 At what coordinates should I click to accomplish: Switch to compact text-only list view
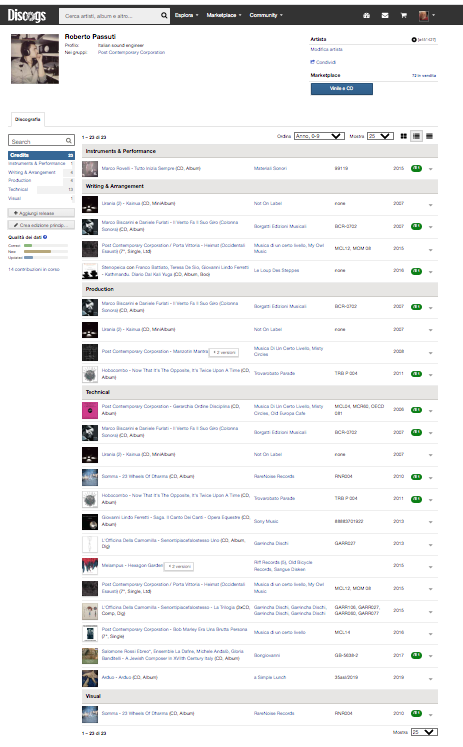tap(429, 136)
